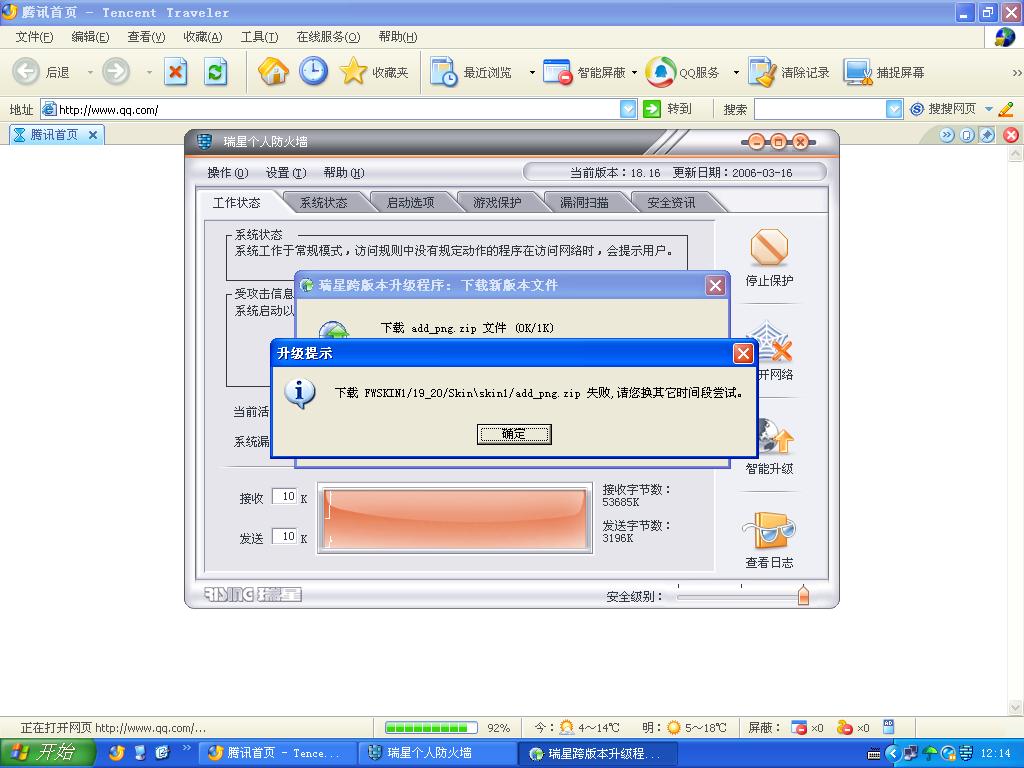Switch to 游戏保护 tab
Viewport: 1024px width, 768px height.
pos(497,202)
